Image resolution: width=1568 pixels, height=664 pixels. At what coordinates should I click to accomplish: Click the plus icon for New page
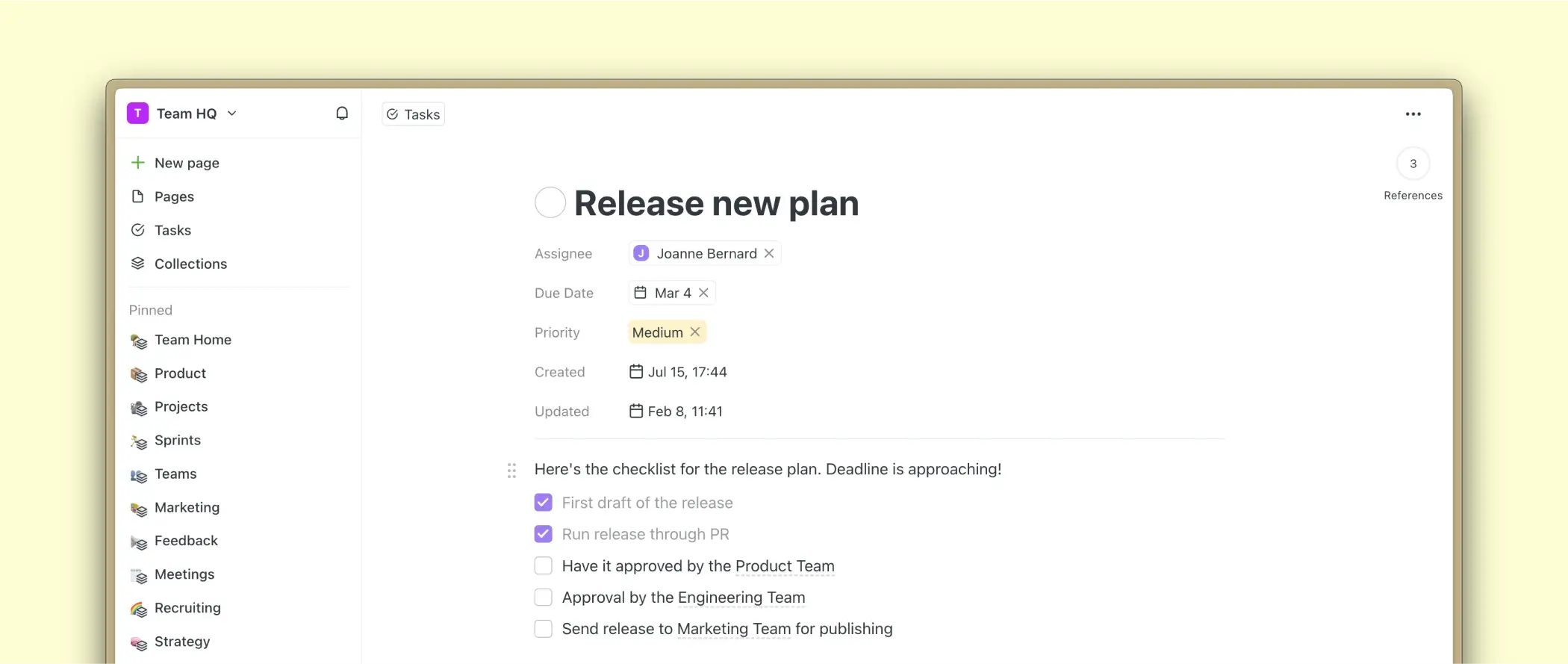click(x=138, y=163)
